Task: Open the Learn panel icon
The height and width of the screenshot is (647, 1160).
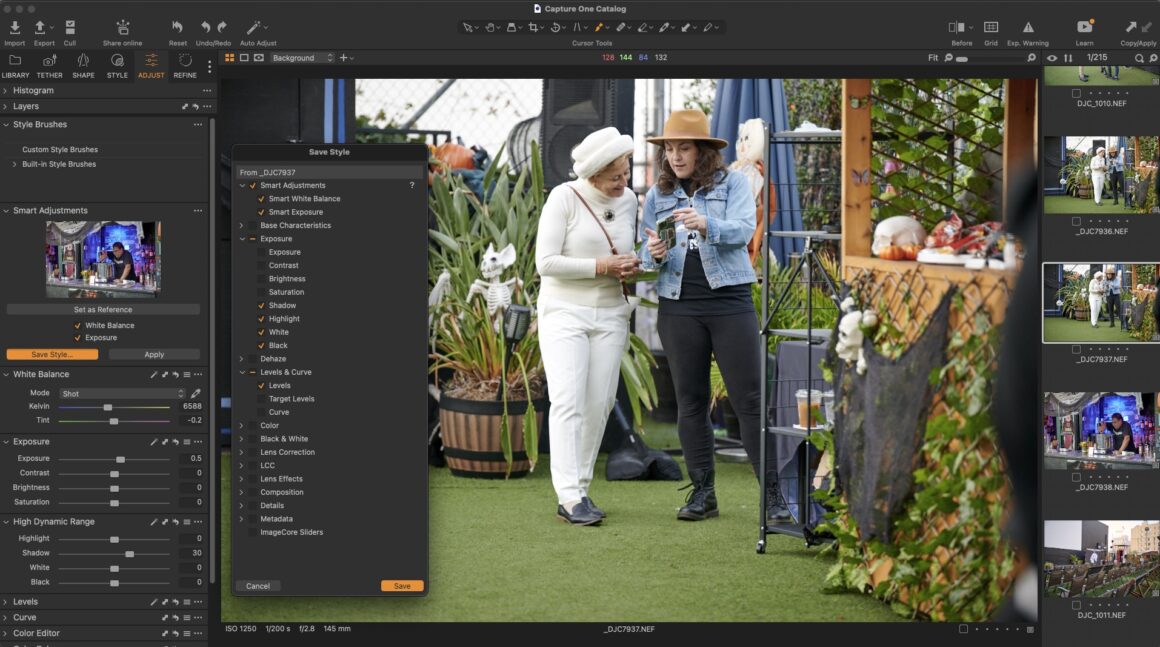Action: coord(1085,27)
